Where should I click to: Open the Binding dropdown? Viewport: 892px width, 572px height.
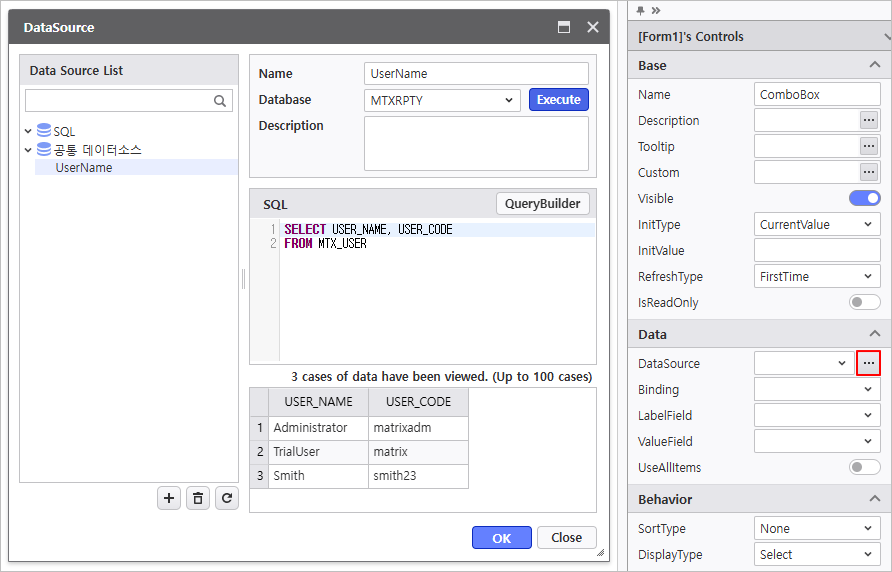[817, 389]
